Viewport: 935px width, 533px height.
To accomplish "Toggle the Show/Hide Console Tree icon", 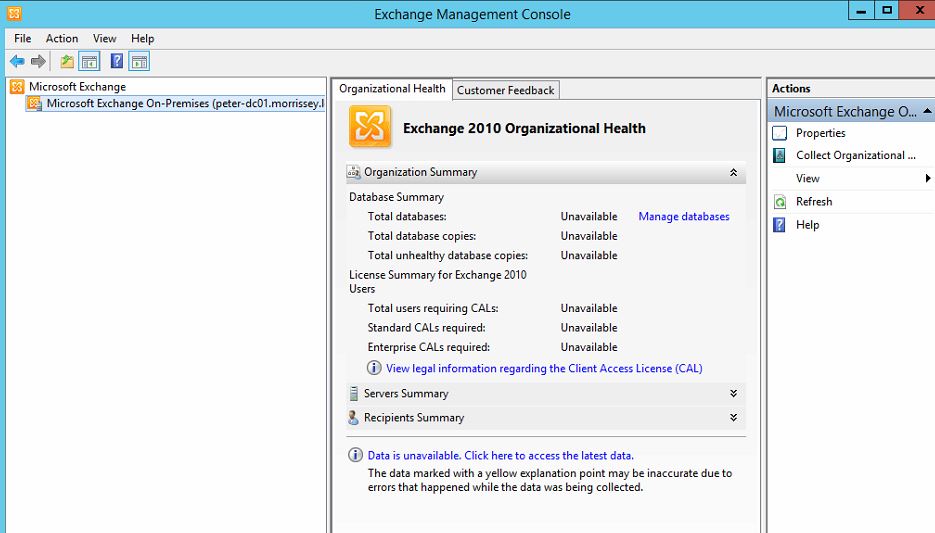I will (x=89, y=61).
